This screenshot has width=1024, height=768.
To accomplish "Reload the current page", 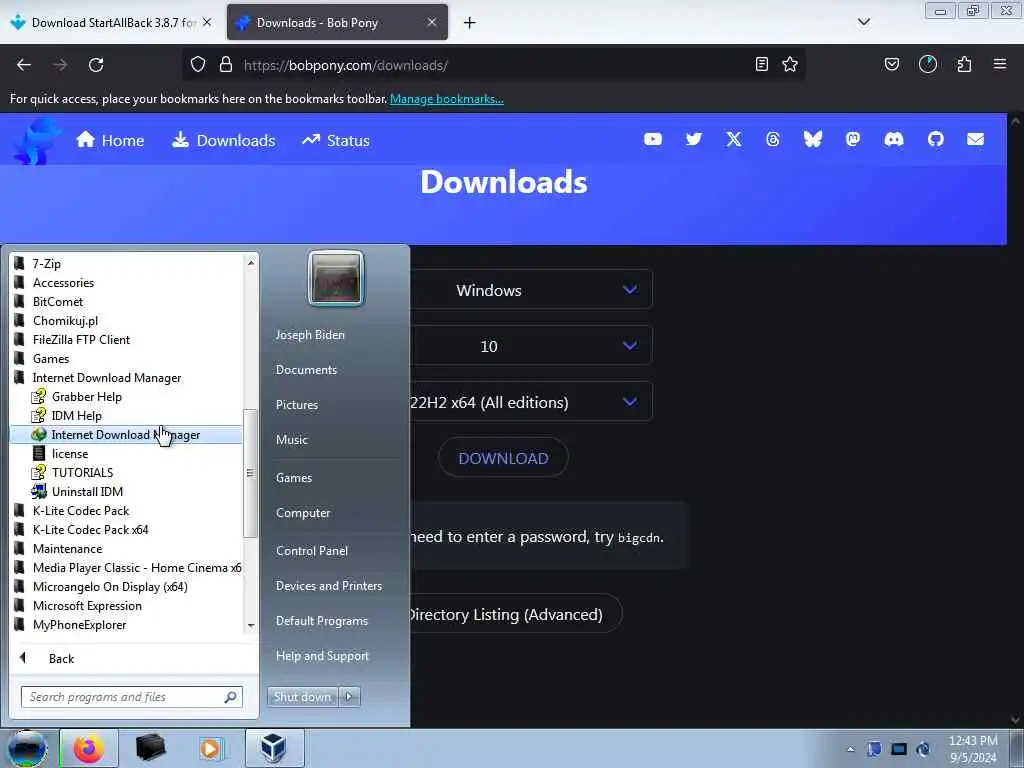I will [x=96, y=65].
